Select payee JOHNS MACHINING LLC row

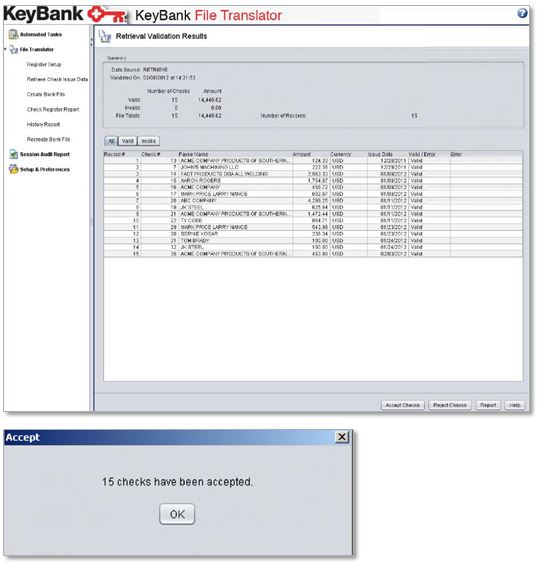[313, 167]
